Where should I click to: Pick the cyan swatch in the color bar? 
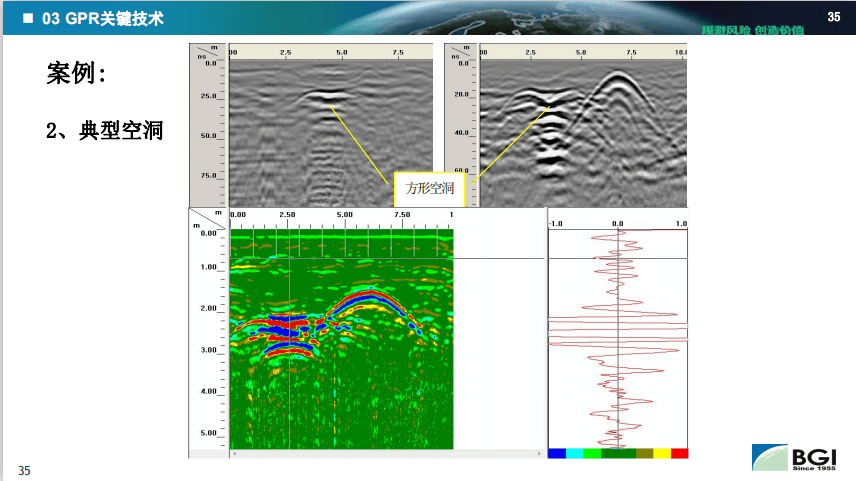(x=574, y=453)
